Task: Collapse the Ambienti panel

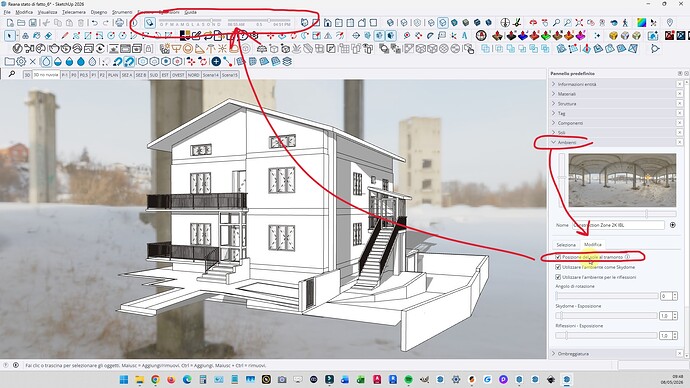Action: [612, 142]
